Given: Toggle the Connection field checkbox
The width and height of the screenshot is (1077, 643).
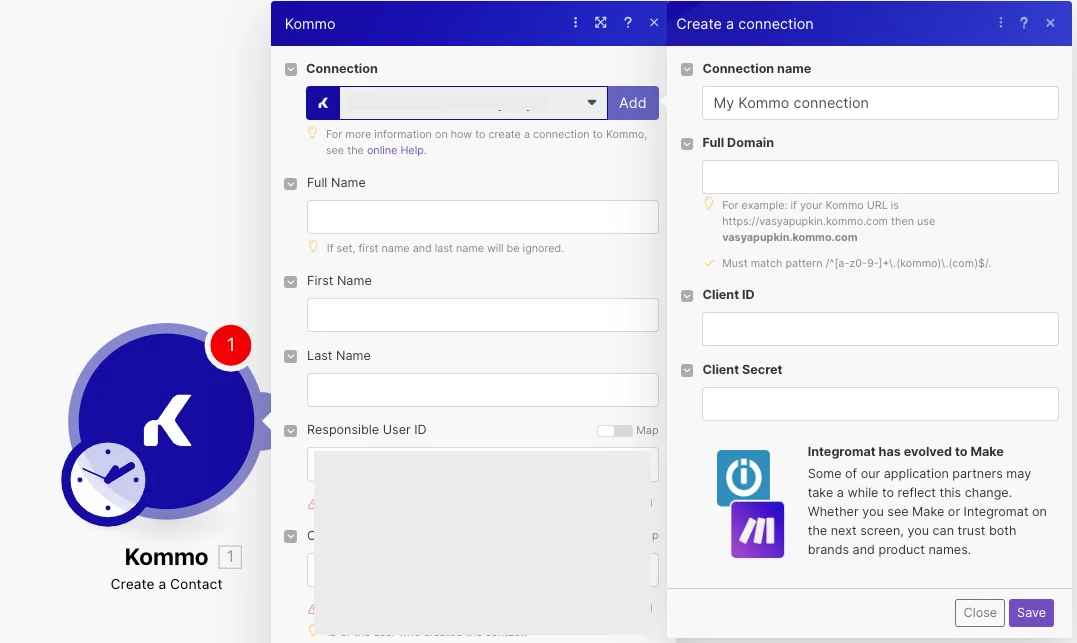Looking at the screenshot, I should 291,69.
